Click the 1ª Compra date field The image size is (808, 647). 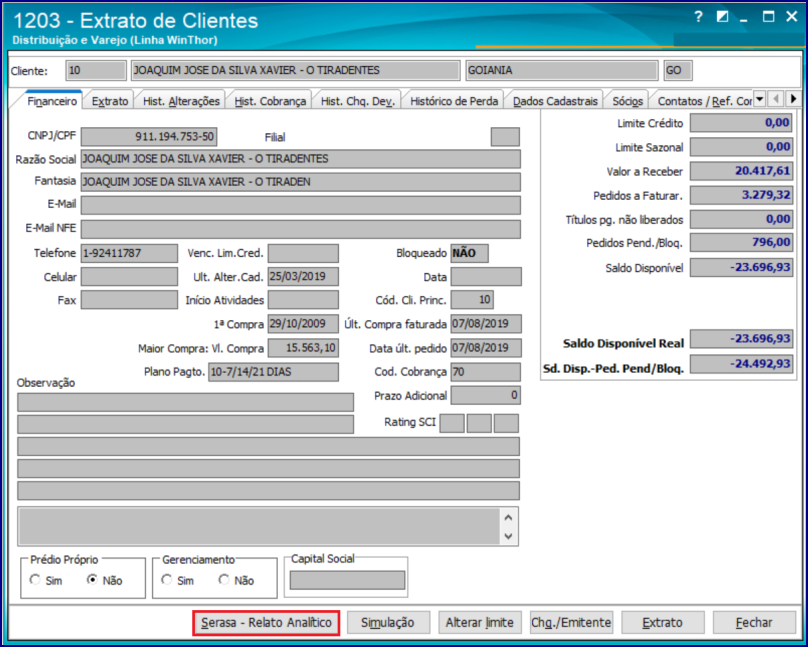[x=303, y=324]
